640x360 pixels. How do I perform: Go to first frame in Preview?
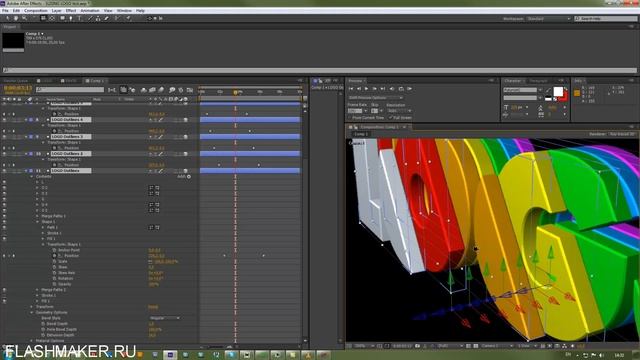(x=351, y=89)
